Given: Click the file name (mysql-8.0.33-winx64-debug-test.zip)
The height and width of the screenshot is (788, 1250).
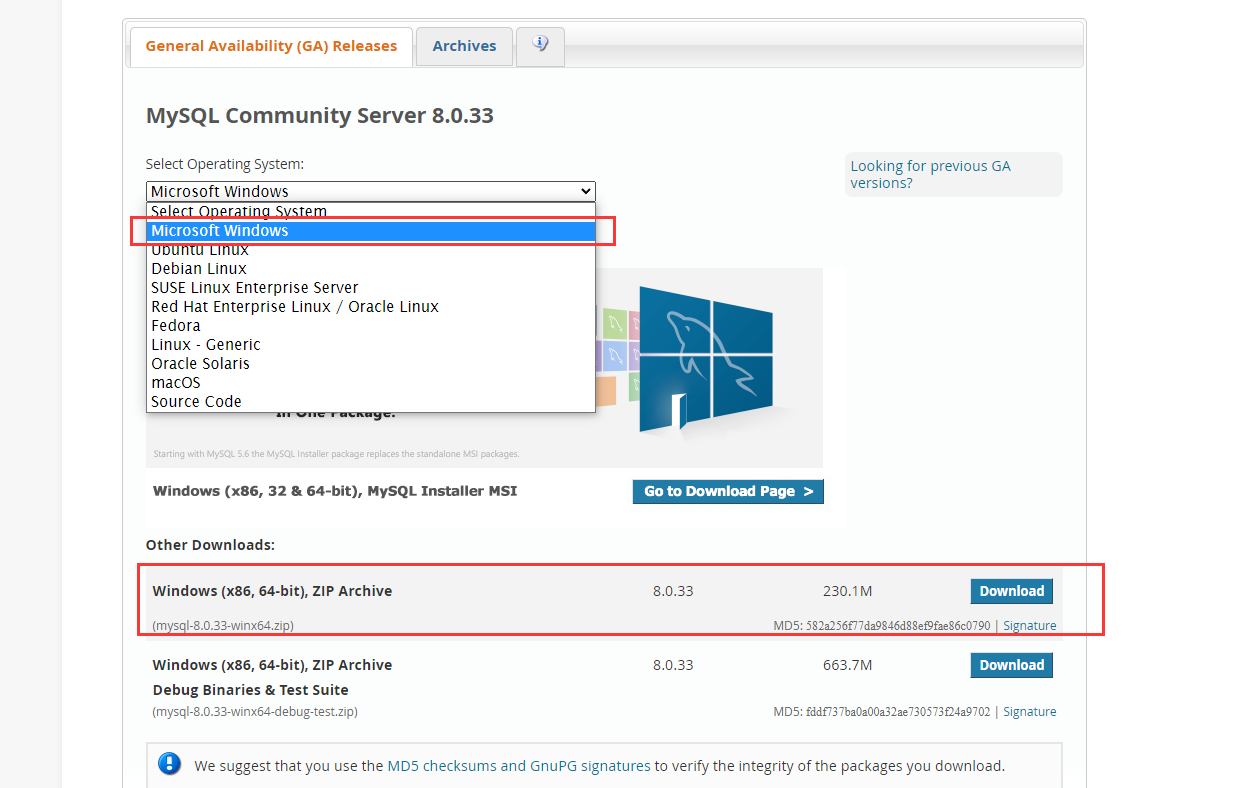Looking at the screenshot, I should (x=255, y=712).
